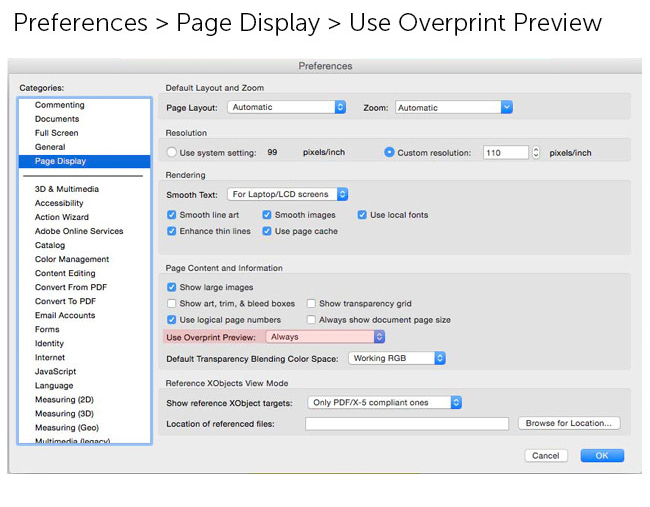650x507 pixels.
Task: Click the custom resolution value field
Action: point(506,153)
